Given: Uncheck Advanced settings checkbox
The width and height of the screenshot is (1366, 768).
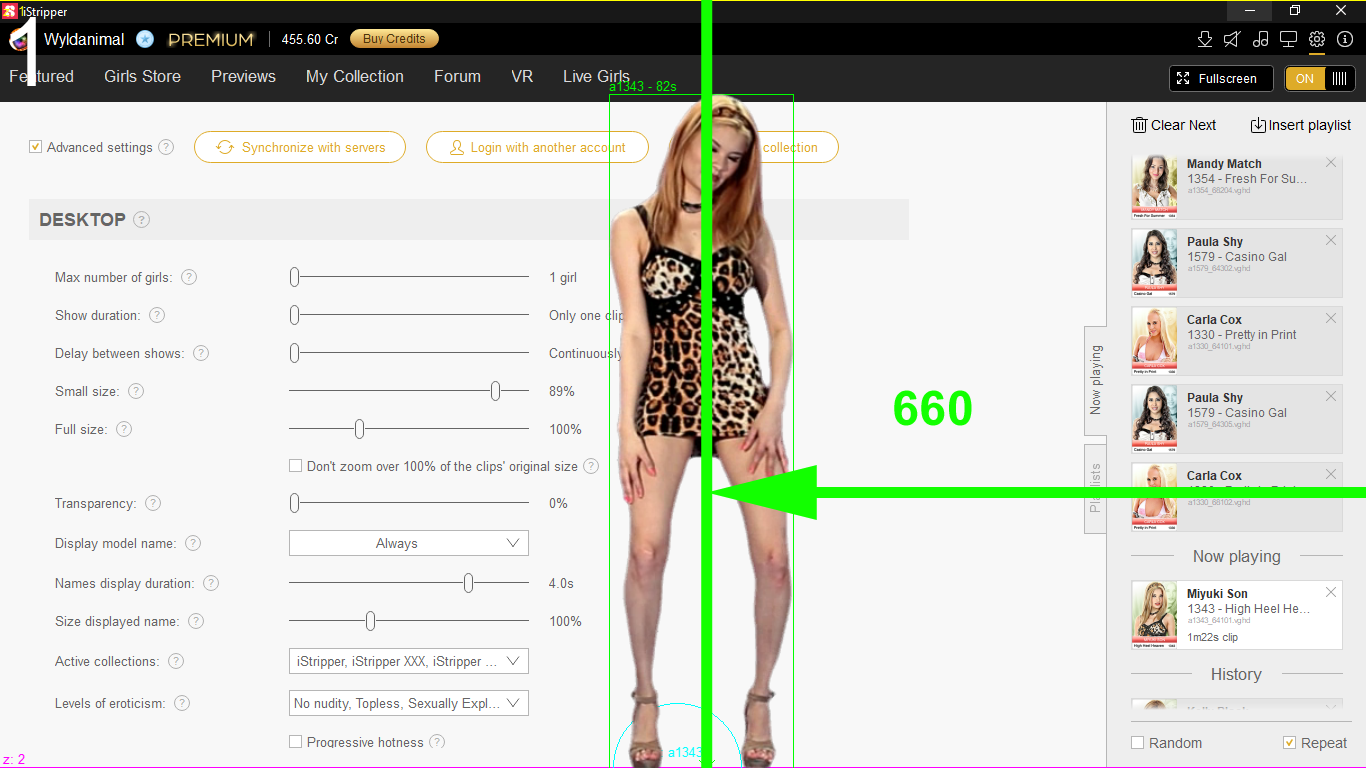Looking at the screenshot, I should click(x=36, y=147).
